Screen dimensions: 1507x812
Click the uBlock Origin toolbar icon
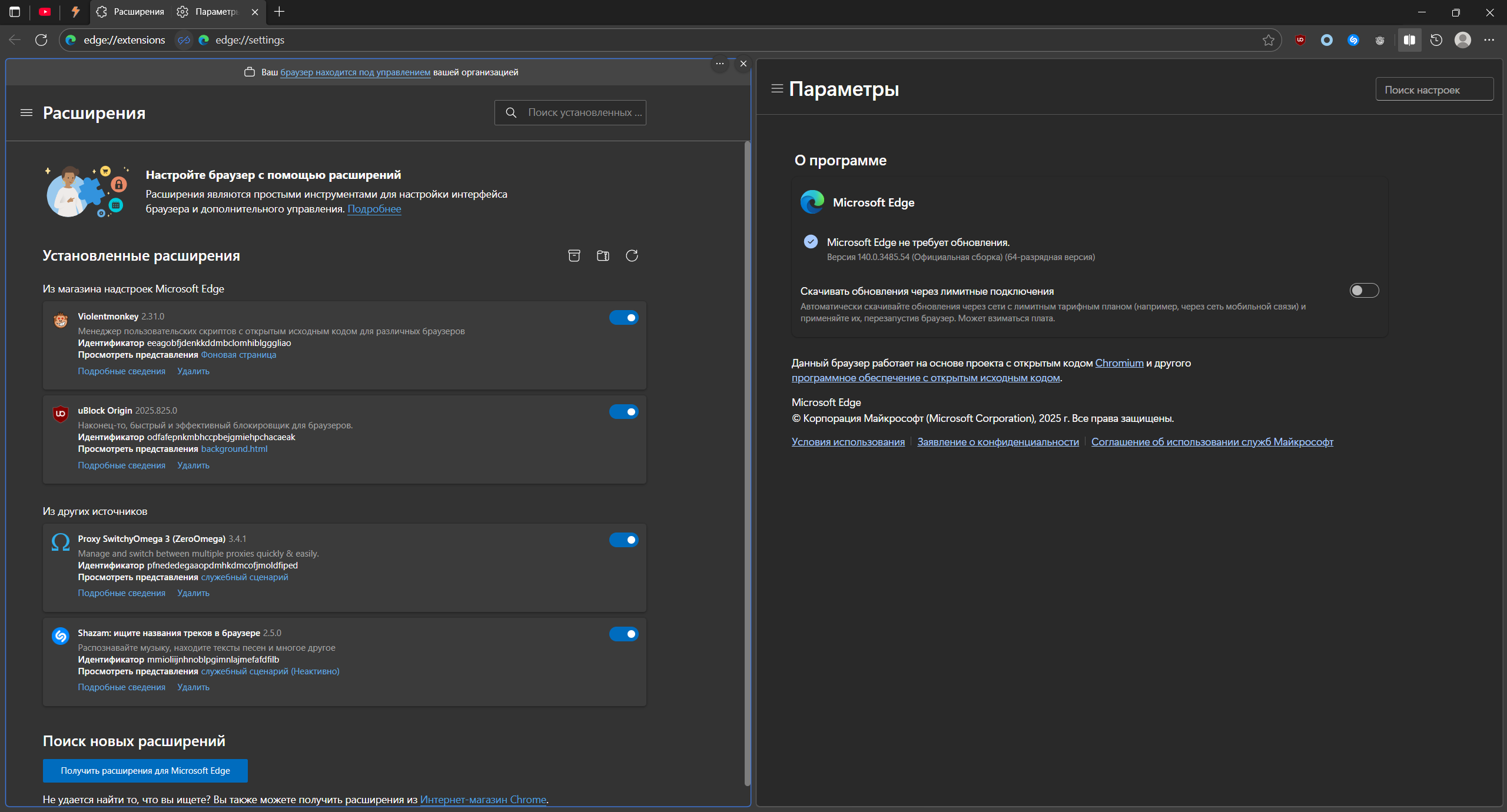[x=1300, y=40]
